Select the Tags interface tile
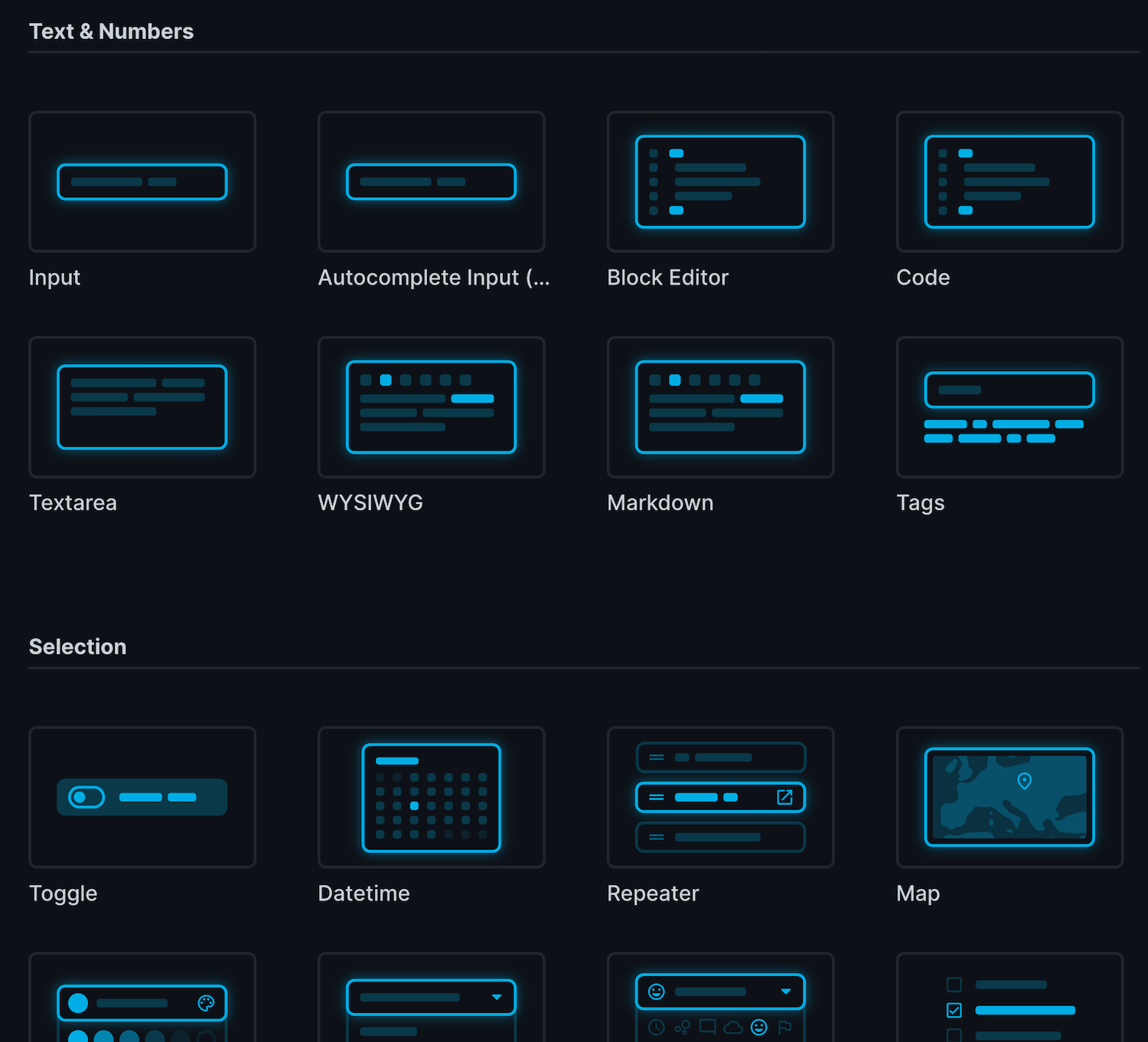1148x1042 pixels. (x=1009, y=407)
